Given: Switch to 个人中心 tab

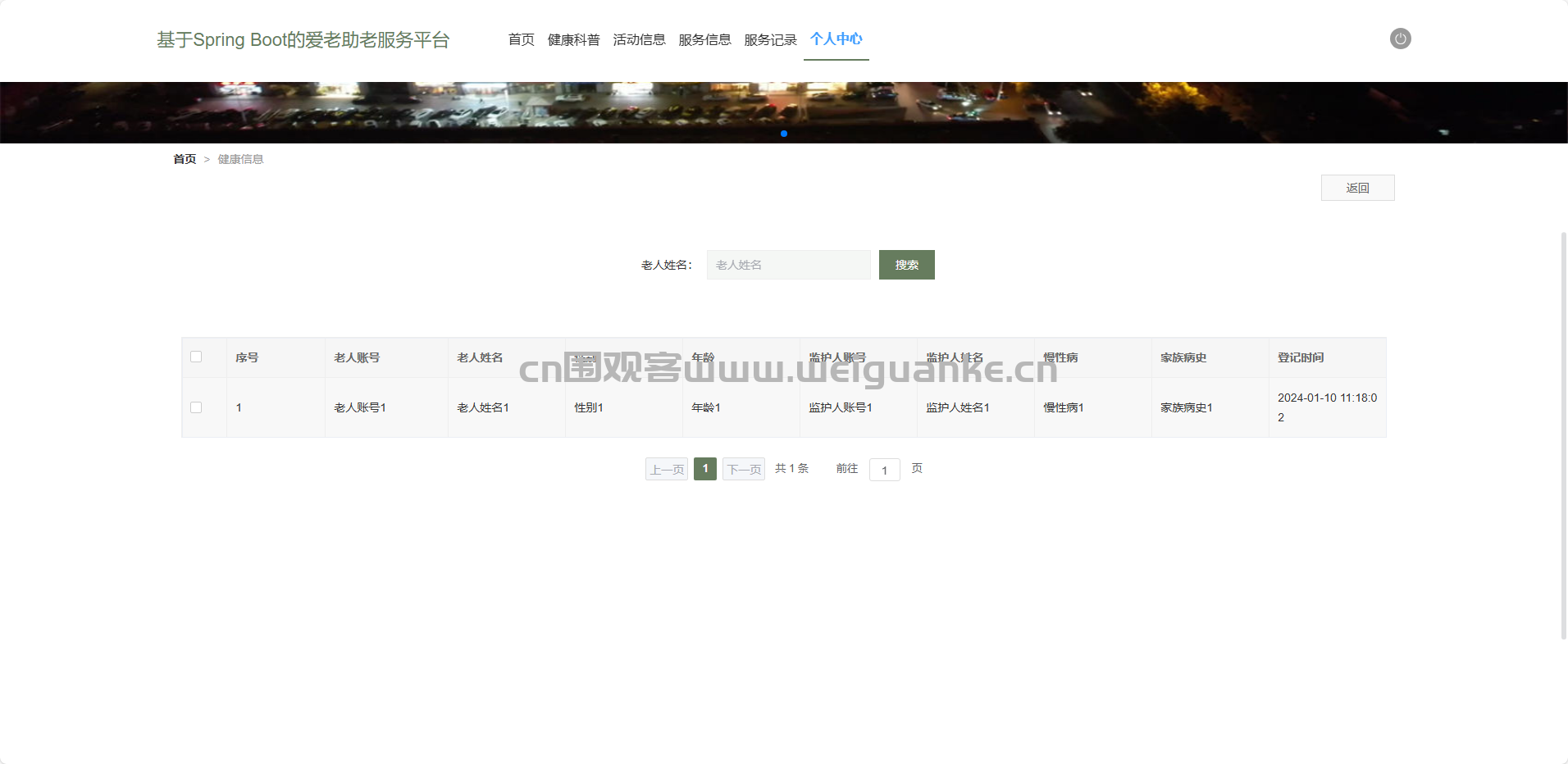Looking at the screenshot, I should (836, 39).
